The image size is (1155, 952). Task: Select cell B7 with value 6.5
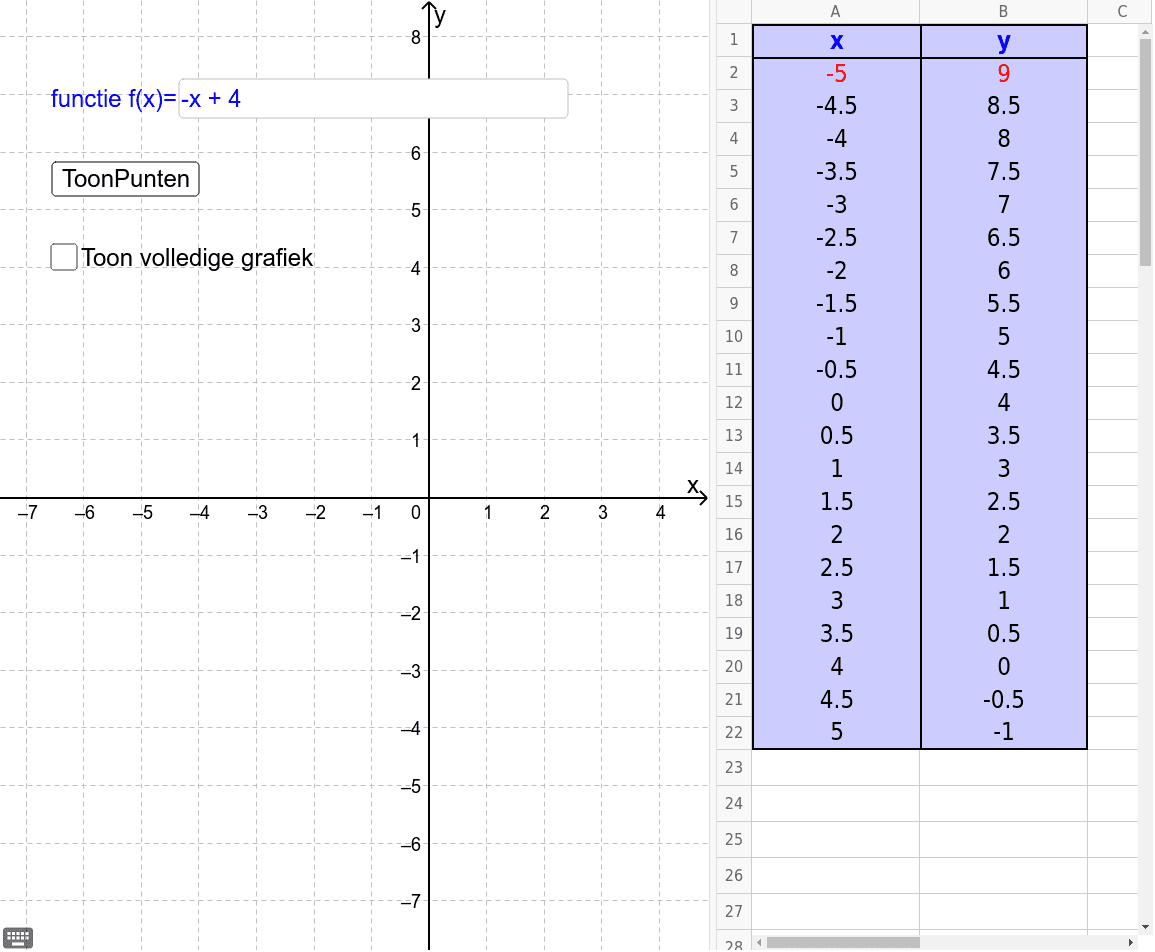(x=1003, y=238)
